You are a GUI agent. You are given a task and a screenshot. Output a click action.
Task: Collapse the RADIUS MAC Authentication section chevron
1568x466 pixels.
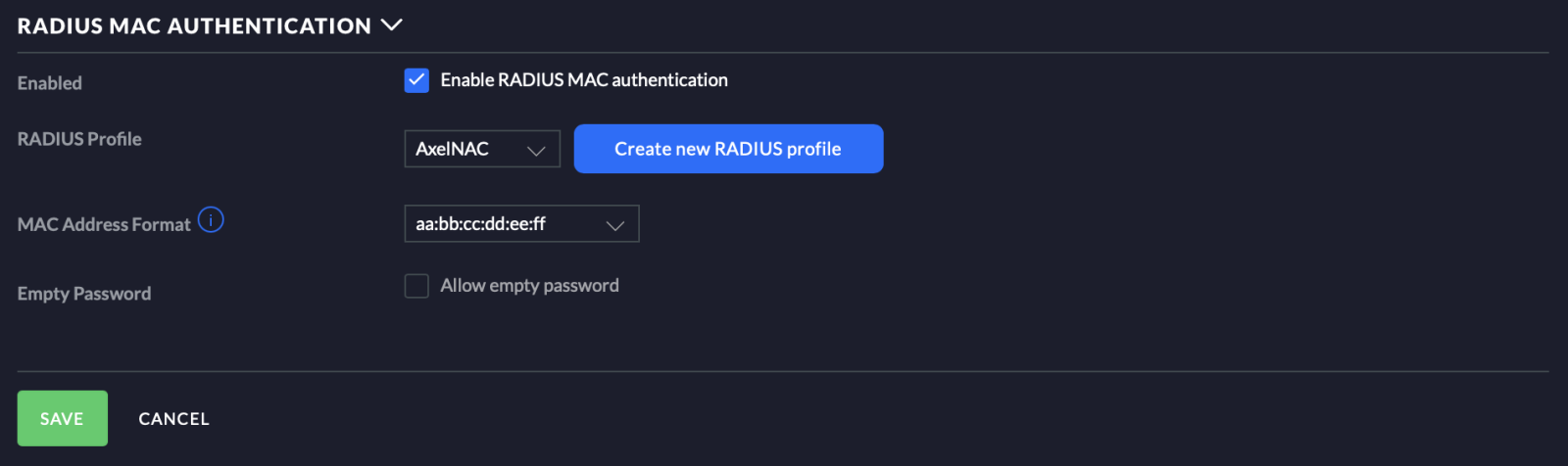coord(392,24)
